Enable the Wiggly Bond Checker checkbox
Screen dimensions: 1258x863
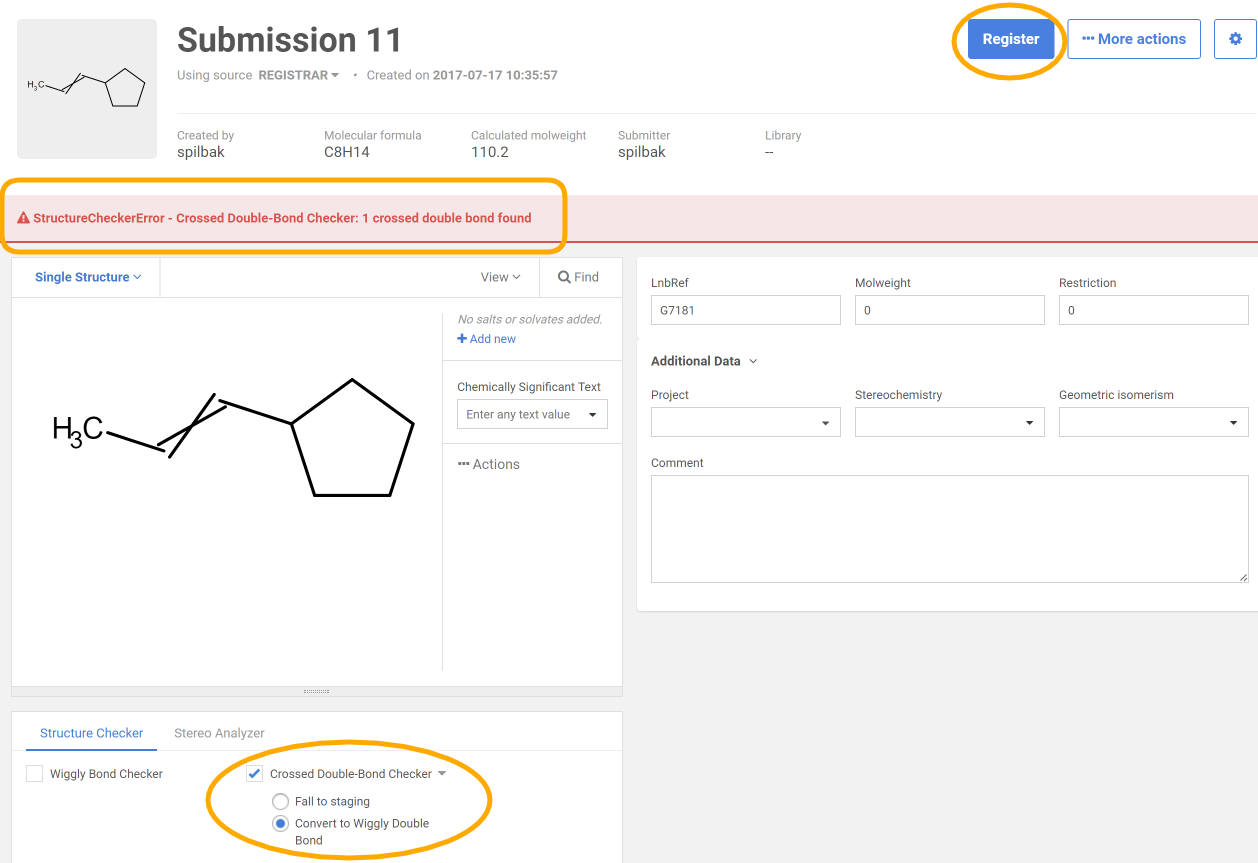[x=35, y=773]
